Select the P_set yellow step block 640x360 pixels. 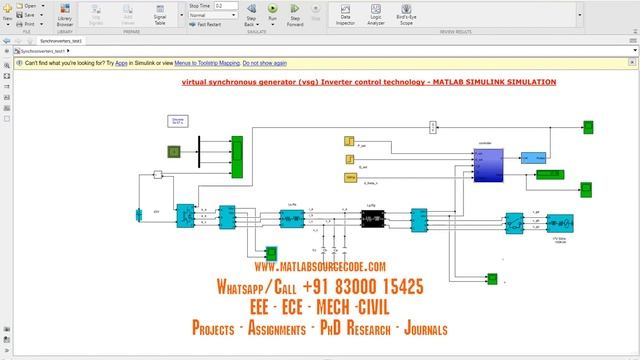click(x=349, y=141)
